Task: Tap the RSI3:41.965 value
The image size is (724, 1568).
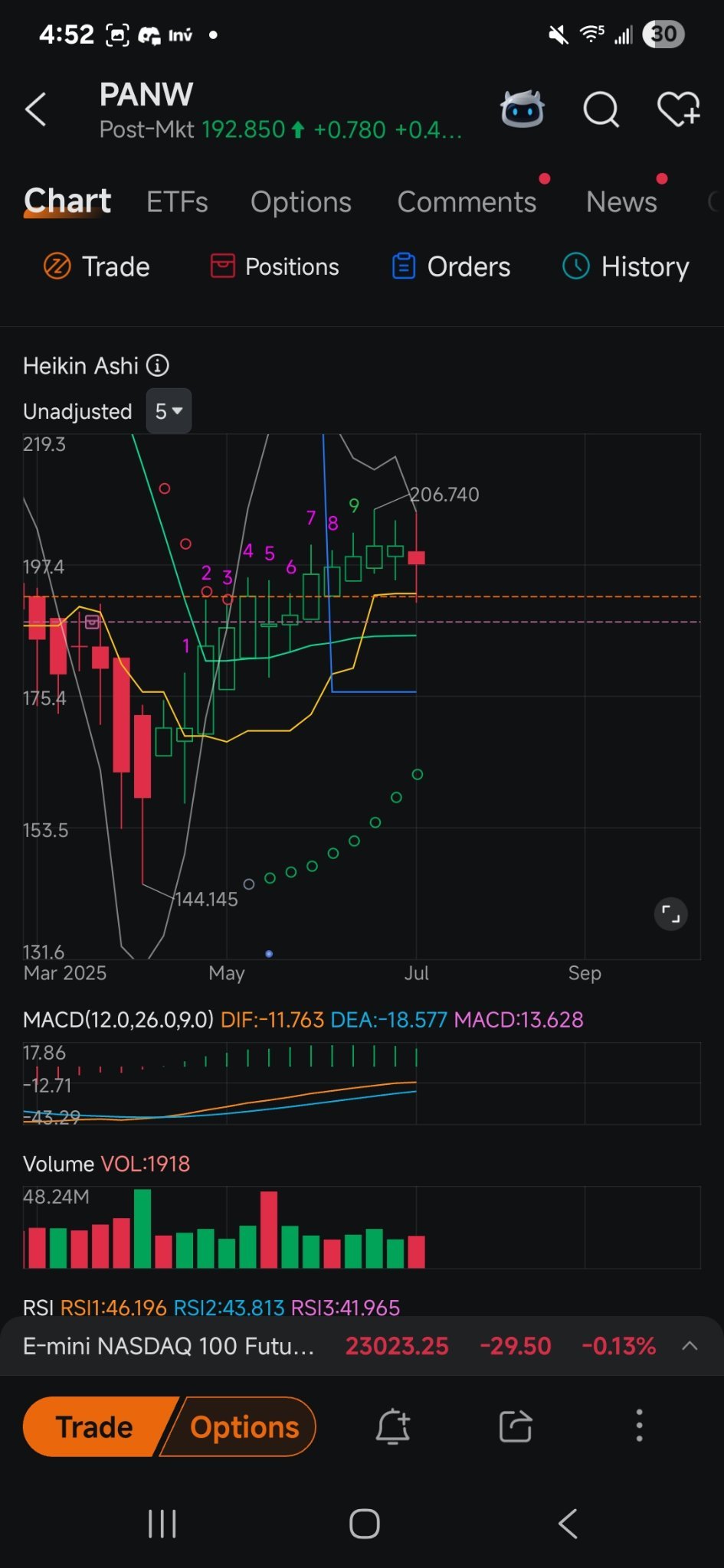Action: 346,1308
